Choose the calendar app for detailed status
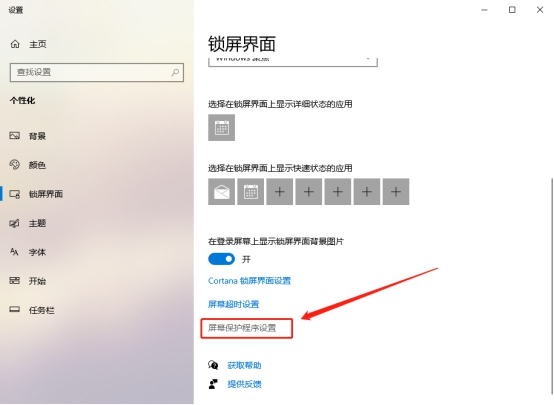This screenshot has width=554, height=405. (x=222, y=128)
